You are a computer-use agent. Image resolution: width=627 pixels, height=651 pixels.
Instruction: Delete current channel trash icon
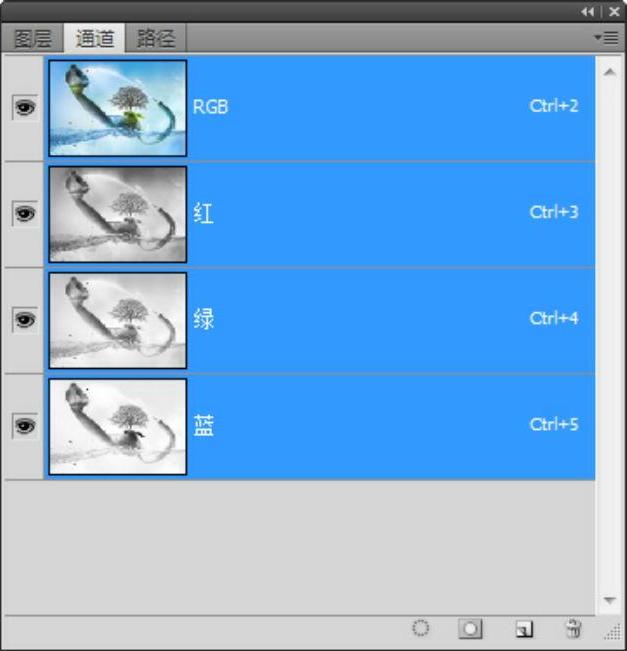pyautogui.click(x=574, y=628)
